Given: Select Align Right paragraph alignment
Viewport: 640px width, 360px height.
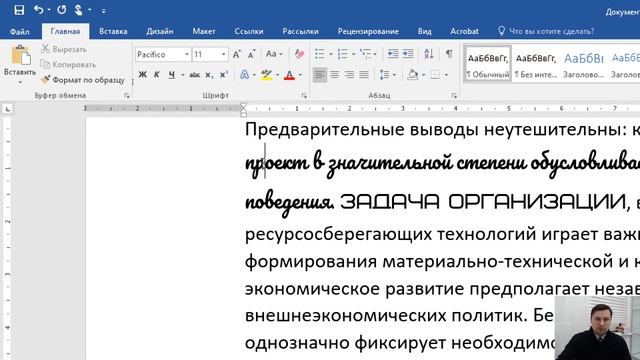Looking at the screenshot, I should [x=349, y=75].
